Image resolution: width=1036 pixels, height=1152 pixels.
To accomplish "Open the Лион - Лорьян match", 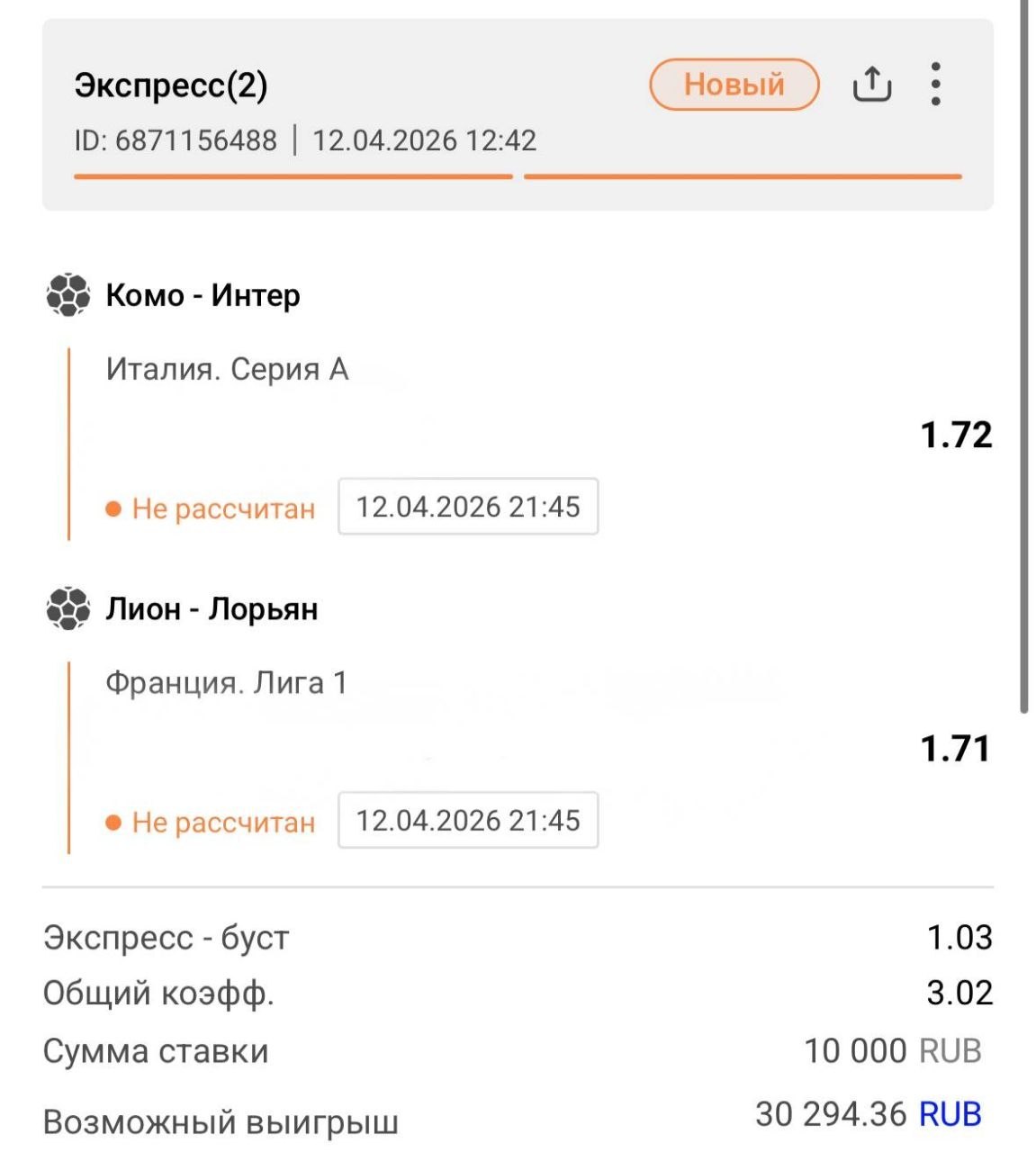I will coord(212,609).
